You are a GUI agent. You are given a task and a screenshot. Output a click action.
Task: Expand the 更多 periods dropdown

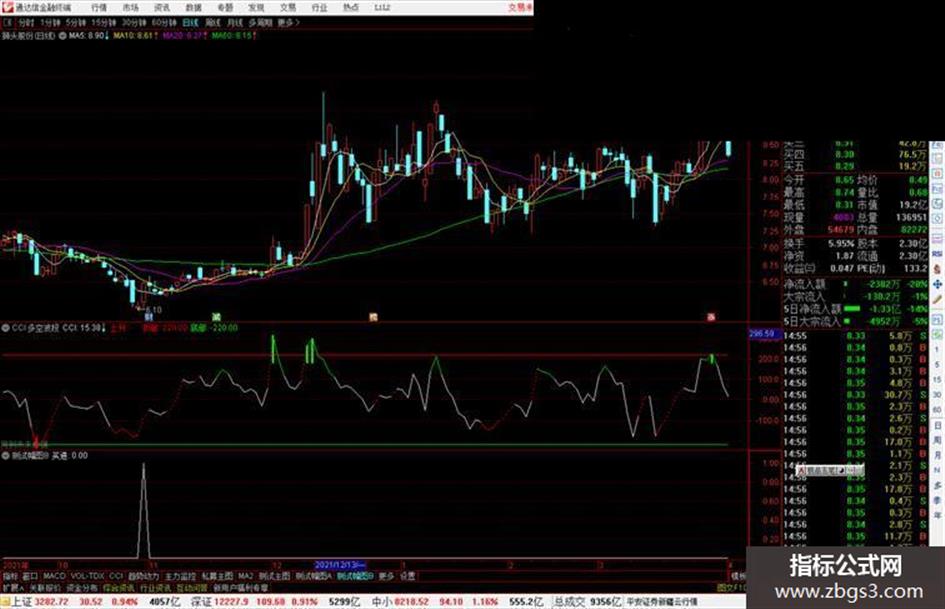click(288, 22)
